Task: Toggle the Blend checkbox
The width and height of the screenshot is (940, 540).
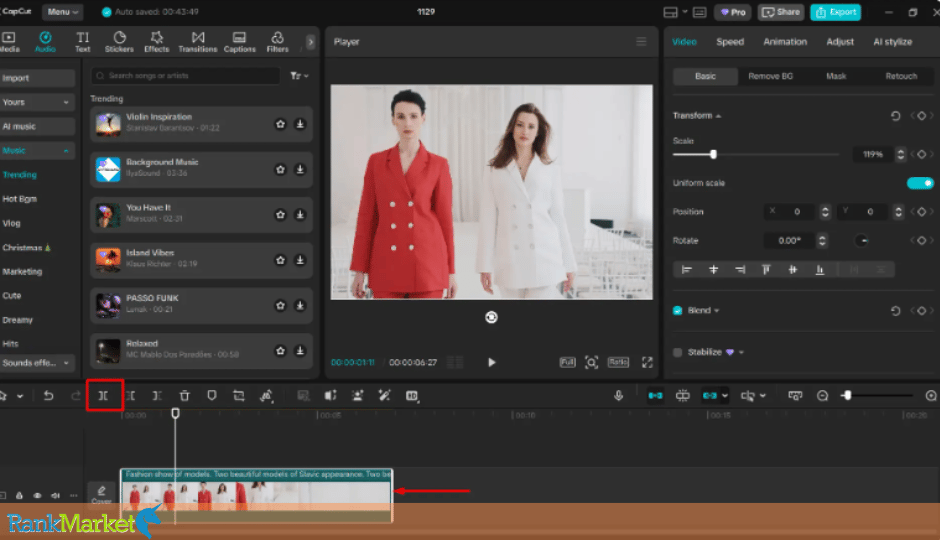Action: pyautogui.click(x=677, y=310)
